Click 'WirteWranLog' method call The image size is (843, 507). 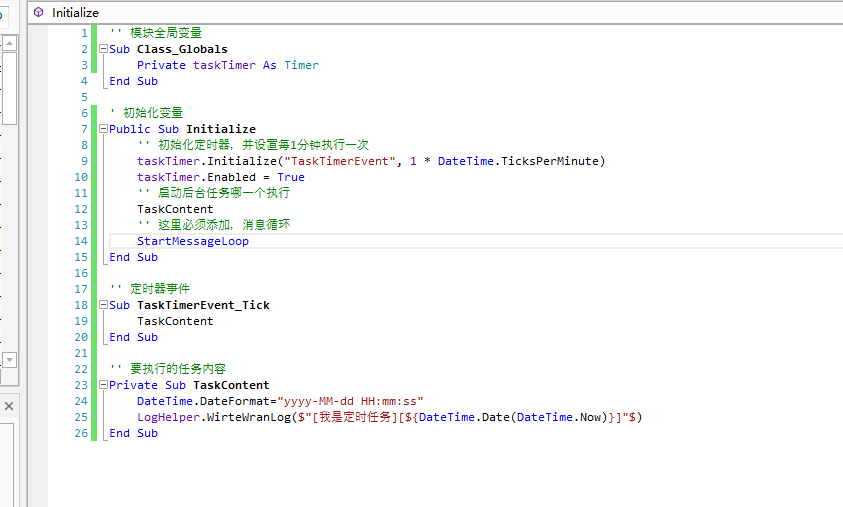249,417
